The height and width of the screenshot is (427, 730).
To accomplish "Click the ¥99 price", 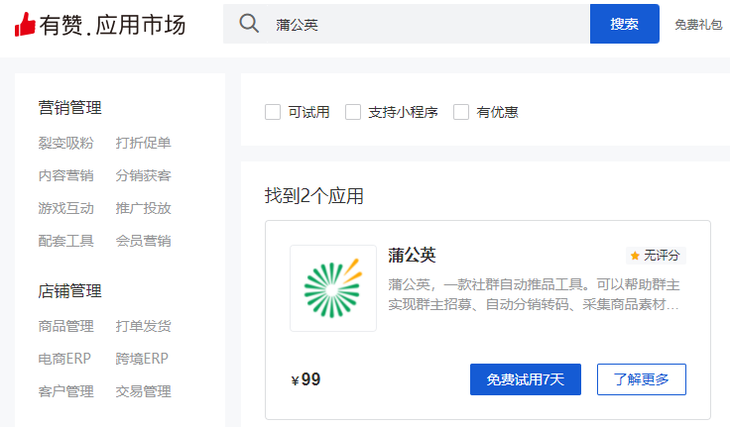I will tap(306, 380).
